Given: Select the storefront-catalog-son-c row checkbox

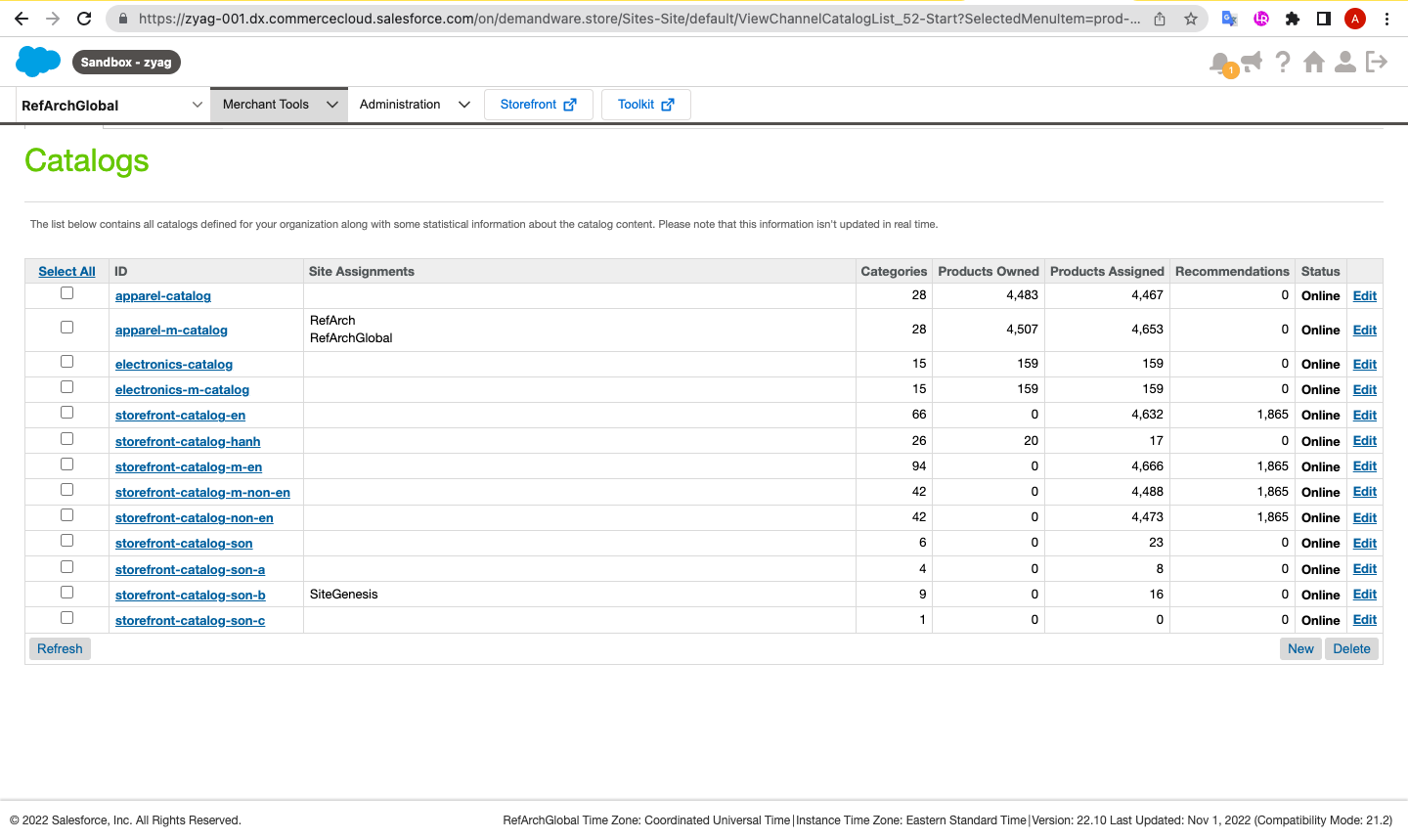Looking at the screenshot, I should pyautogui.click(x=66, y=618).
